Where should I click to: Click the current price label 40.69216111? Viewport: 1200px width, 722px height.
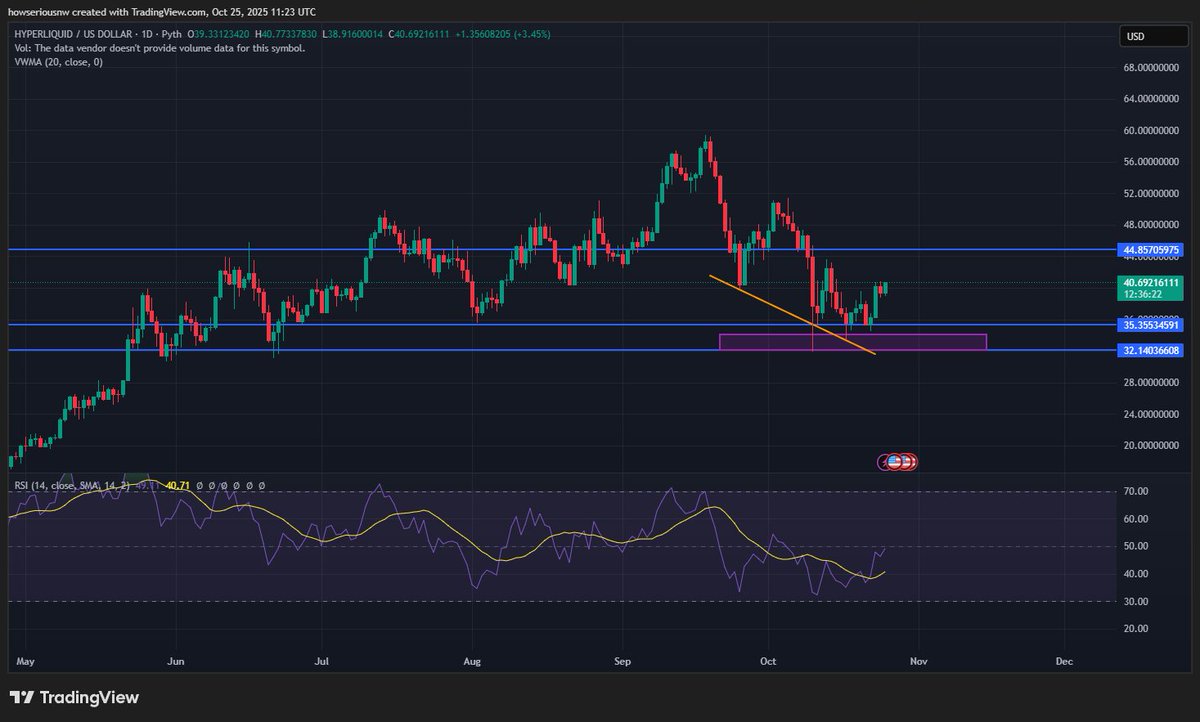[1150, 288]
